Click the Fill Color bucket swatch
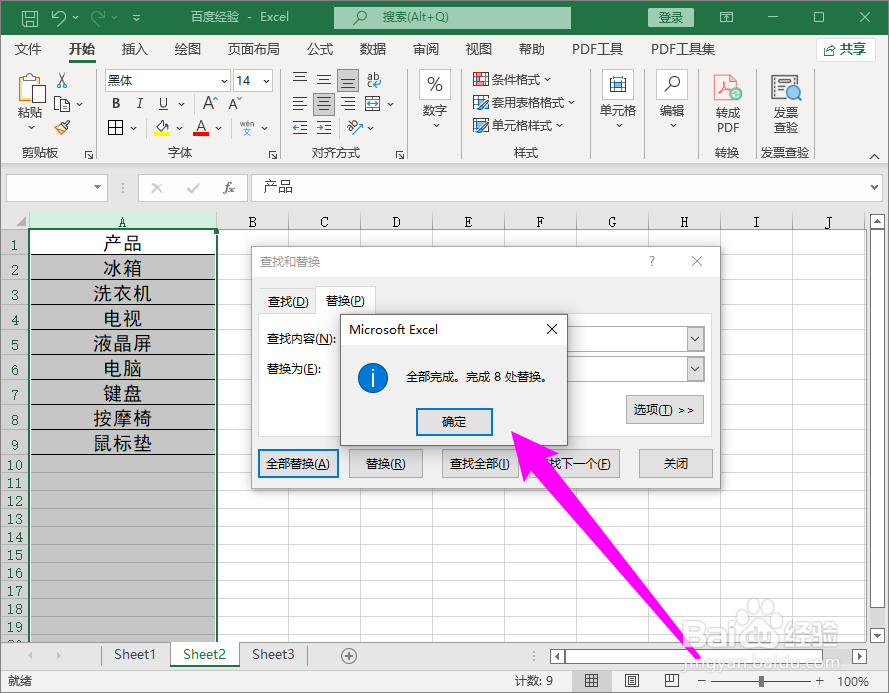 point(162,128)
